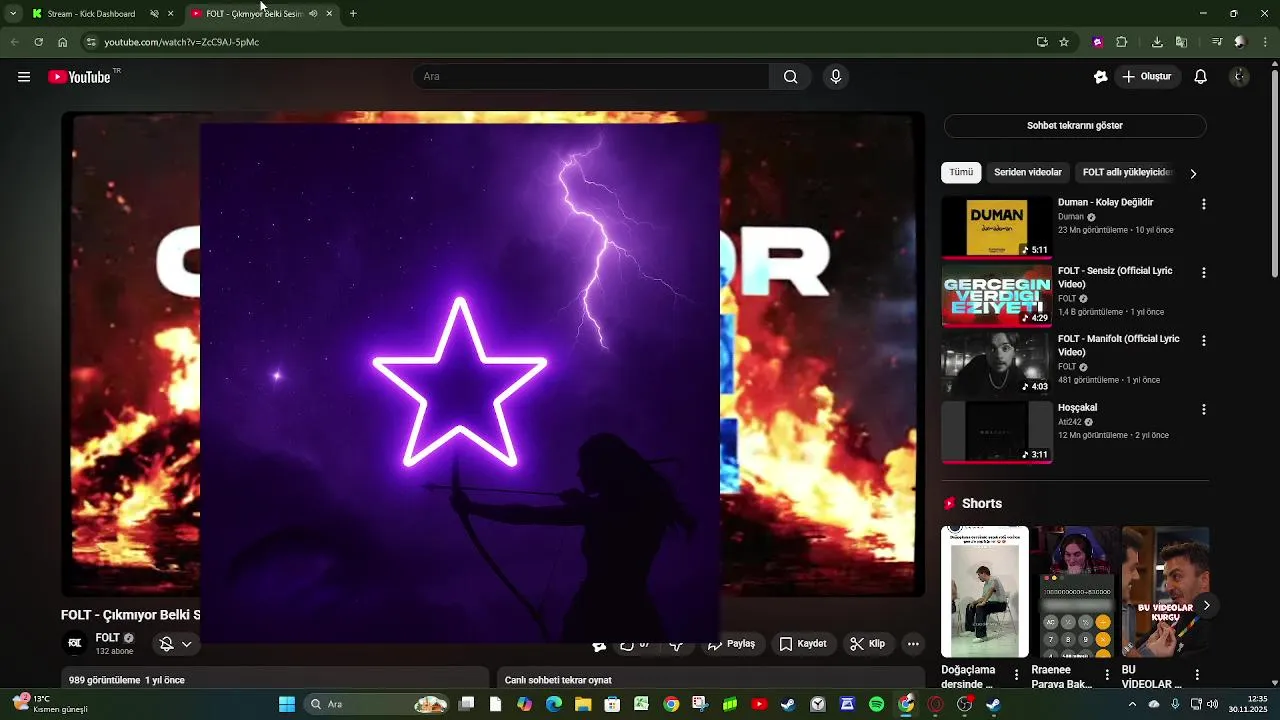Click Canlı sohbeti tekrar oynat

pyautogui.click(x=558, y=680)
